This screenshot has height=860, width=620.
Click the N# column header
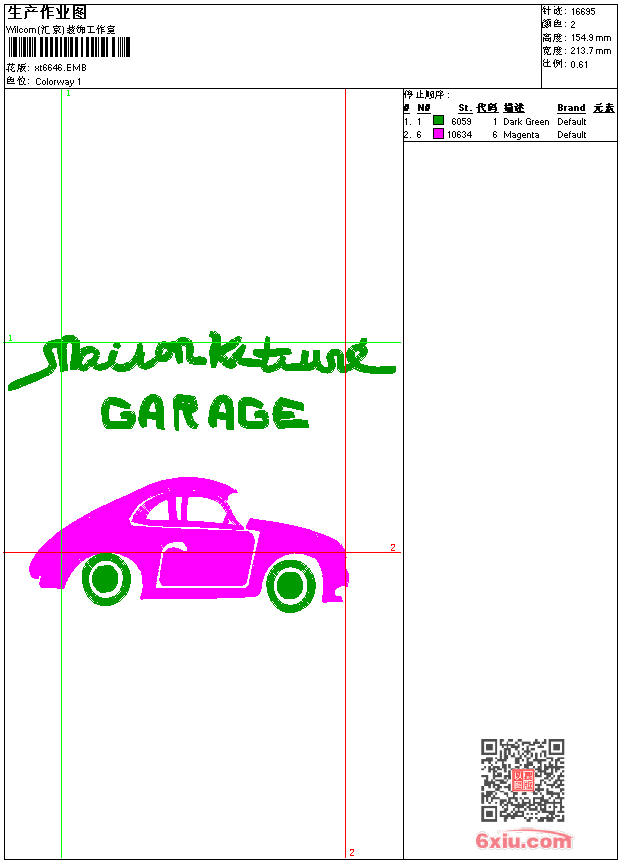[424, 108]
